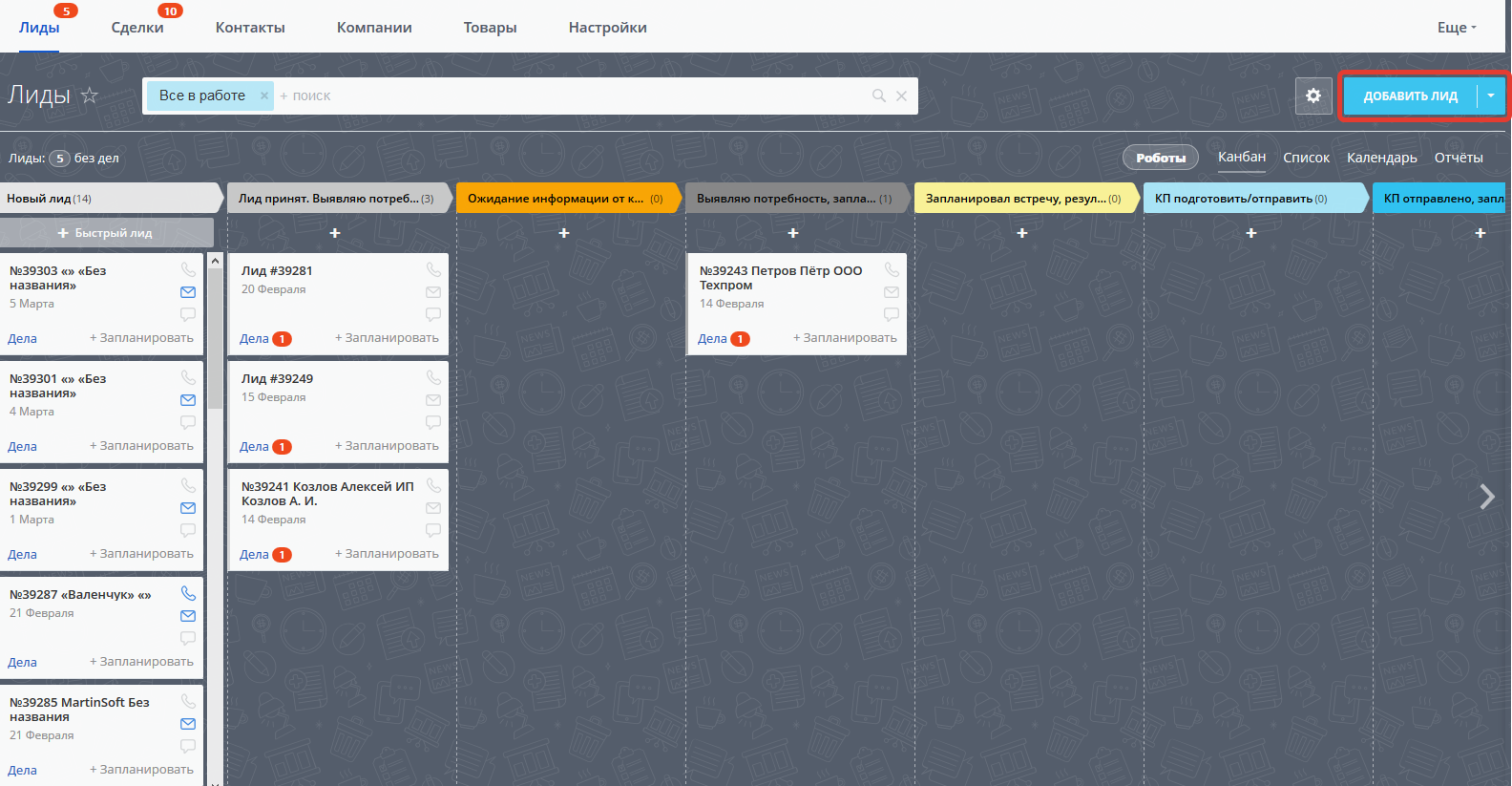Add lead in 'Ожидание информации' column plus
Viewport: 1512px width, 786px height.
(564, 233)
